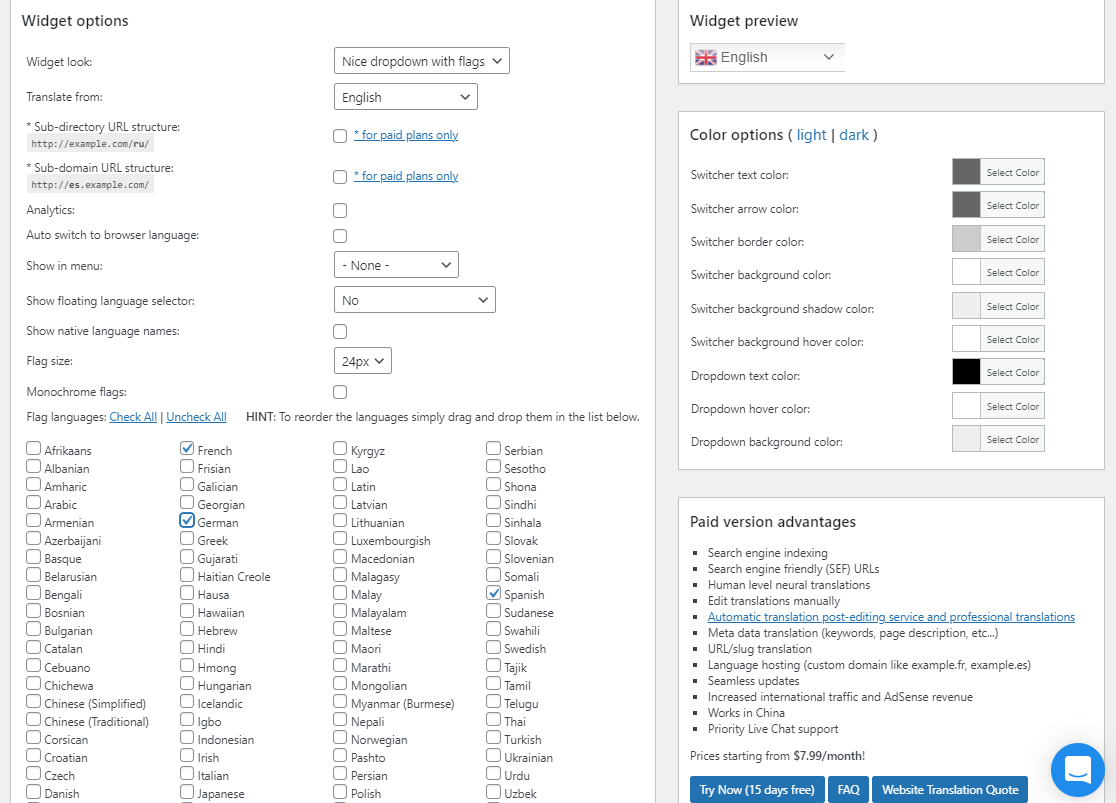Click the Check All flag languages link
The width and height of the screenshot is (1116, 803).
tap(133, 417)
